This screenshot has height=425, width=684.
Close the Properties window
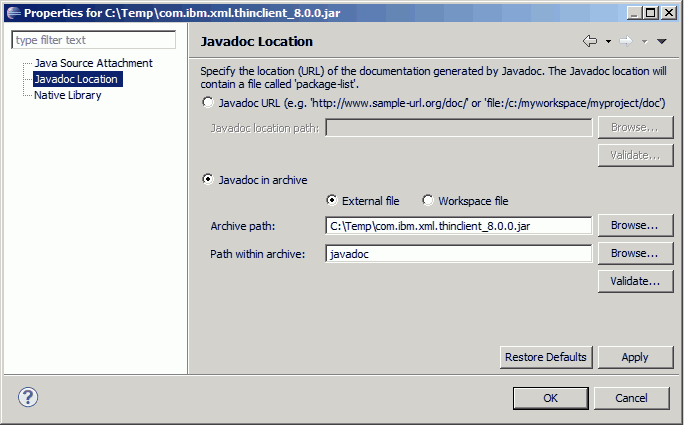click(x=668, y=13)
